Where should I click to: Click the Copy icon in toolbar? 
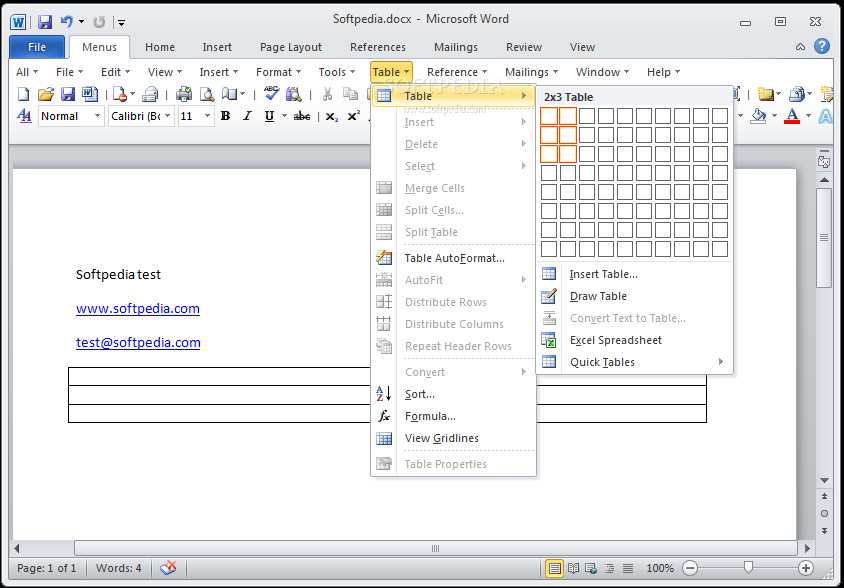coord(350,94)
